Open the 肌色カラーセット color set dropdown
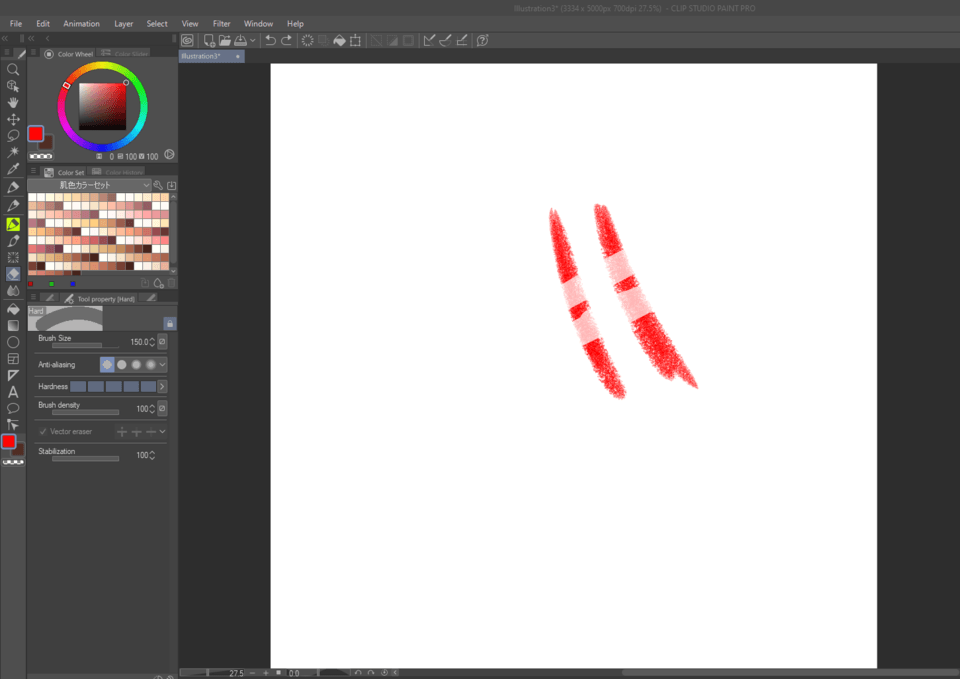Viewport: 960px width, 679px height. [x=146, y=185]
